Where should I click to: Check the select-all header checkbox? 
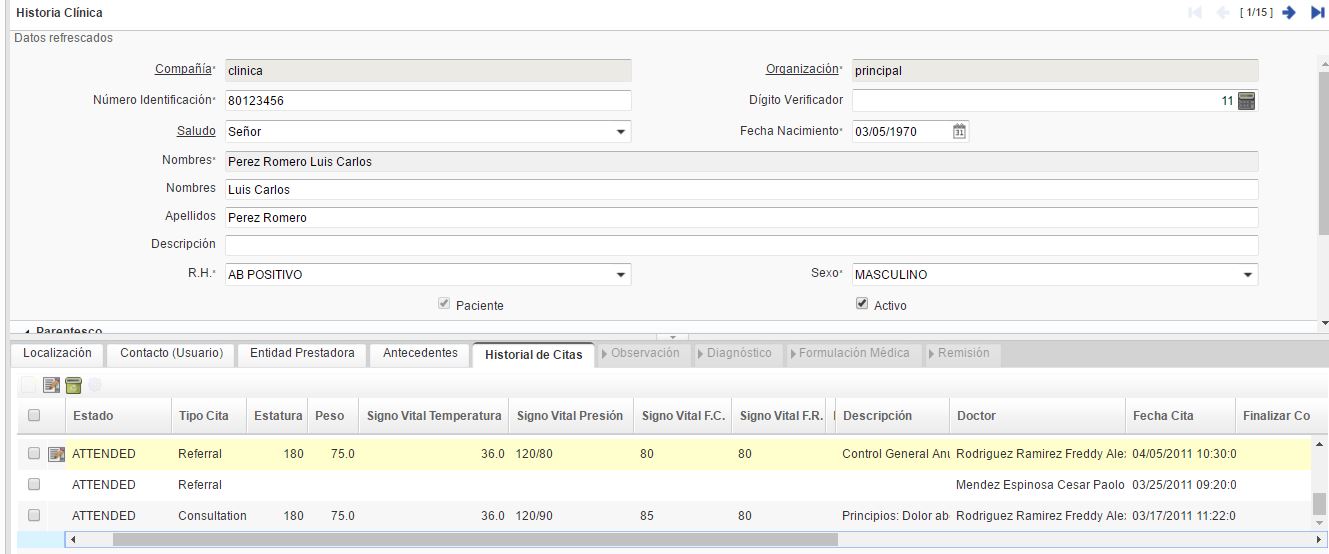(34, 416)
